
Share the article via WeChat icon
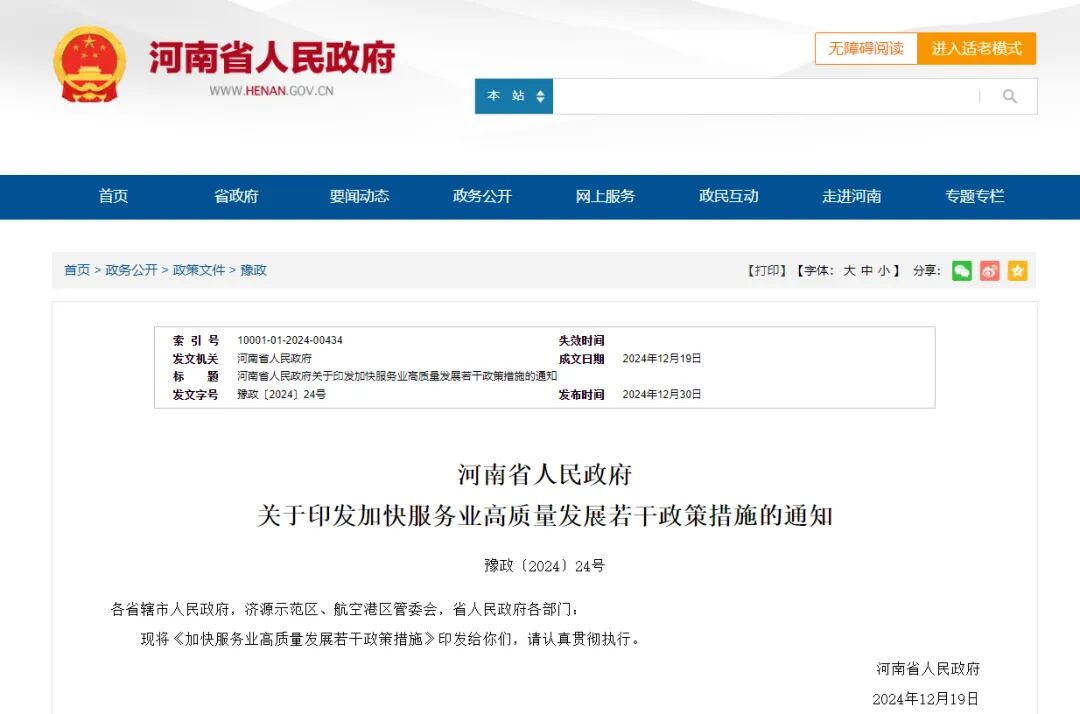coord(961,270)
